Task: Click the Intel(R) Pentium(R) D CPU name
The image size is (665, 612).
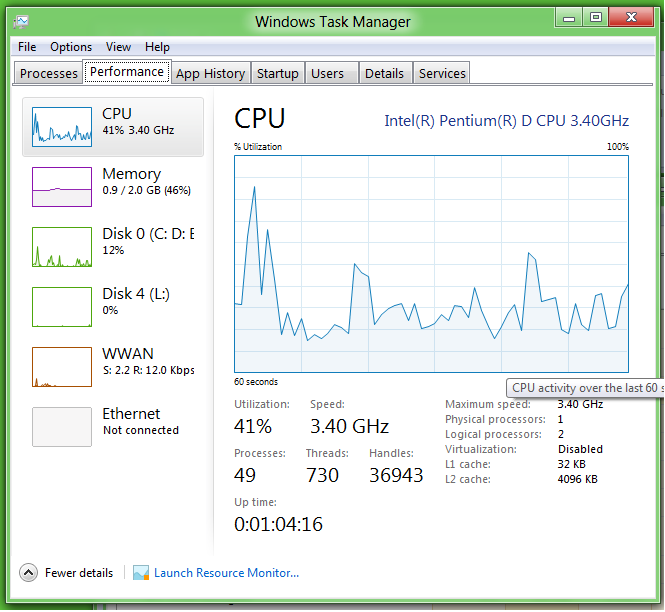Action: click(x=506, y=121)
